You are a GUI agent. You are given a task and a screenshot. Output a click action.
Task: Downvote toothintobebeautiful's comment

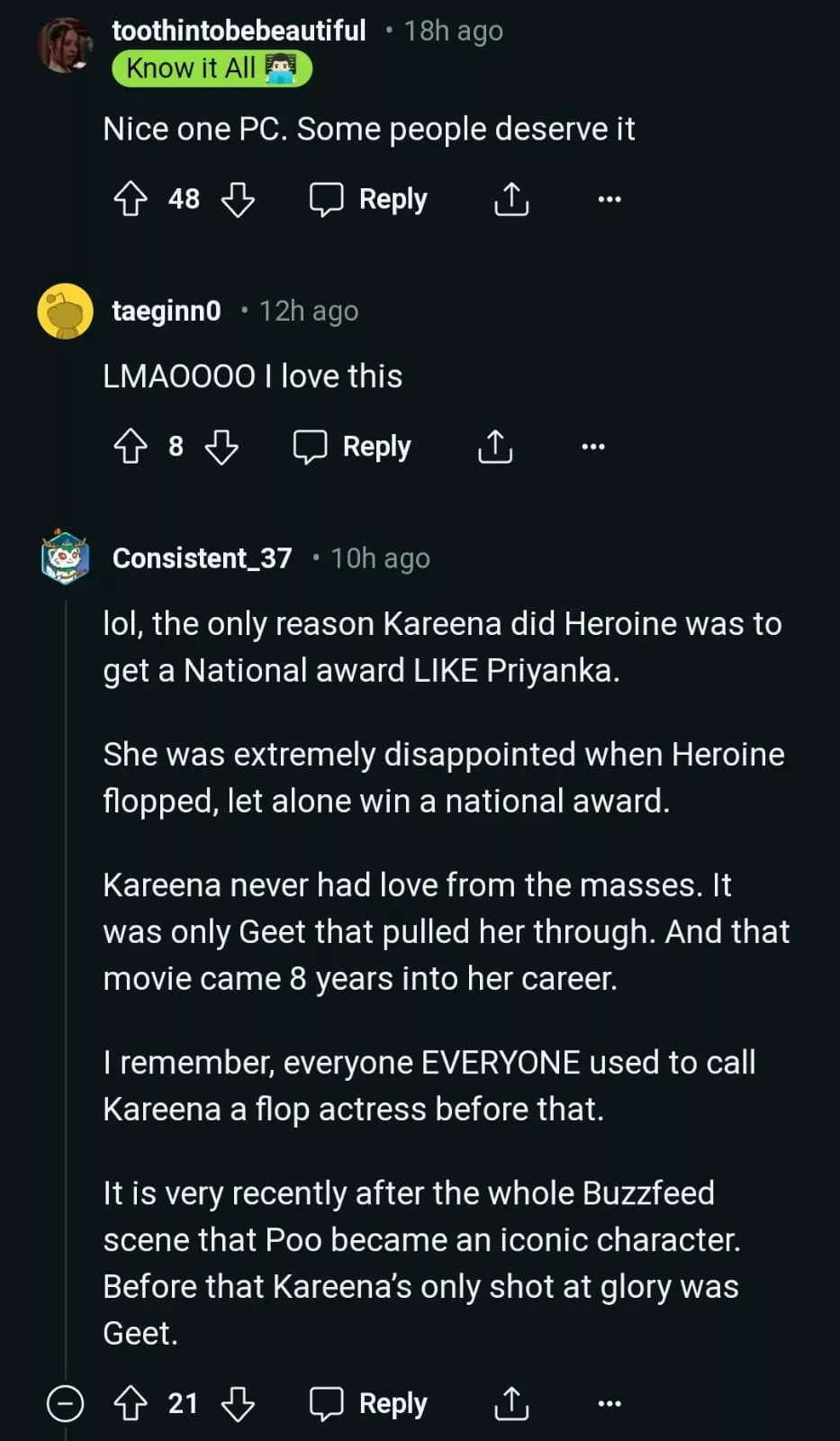(x=238, y=199)
